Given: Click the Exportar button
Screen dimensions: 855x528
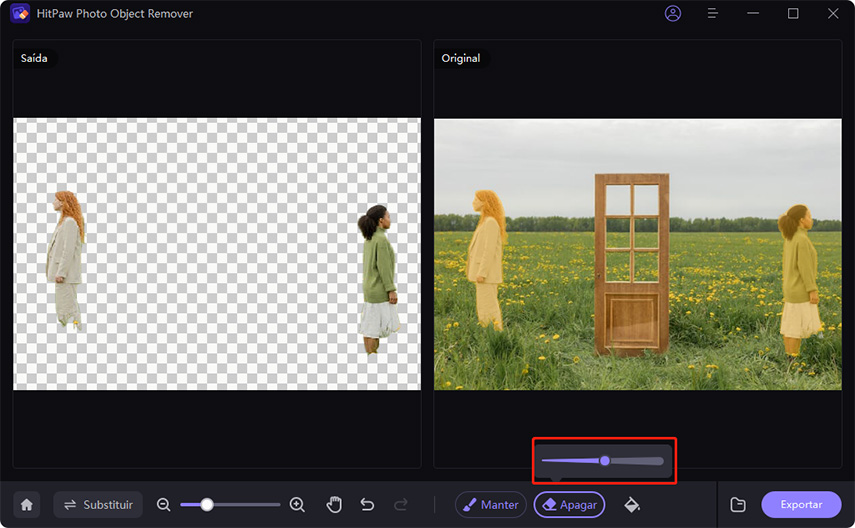Looking at the screenshot, I should click(801, 505).
